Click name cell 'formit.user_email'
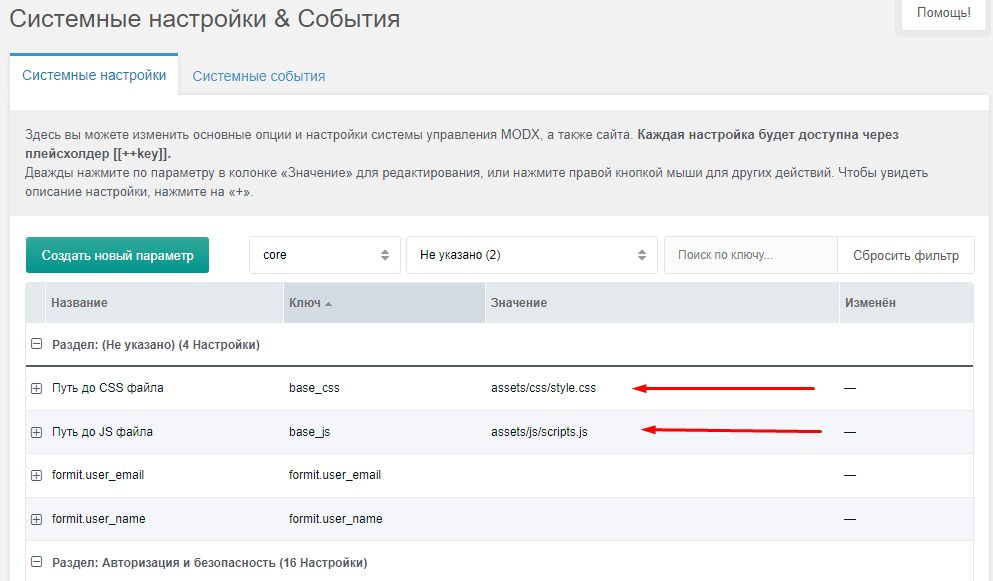Viewport: 993px width, 581px height. [98, 475]
